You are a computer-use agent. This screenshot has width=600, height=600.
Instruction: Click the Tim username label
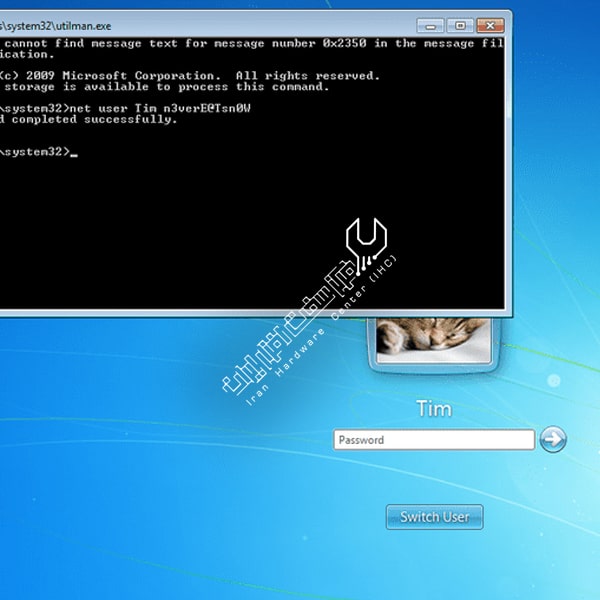tap(434, 409)
